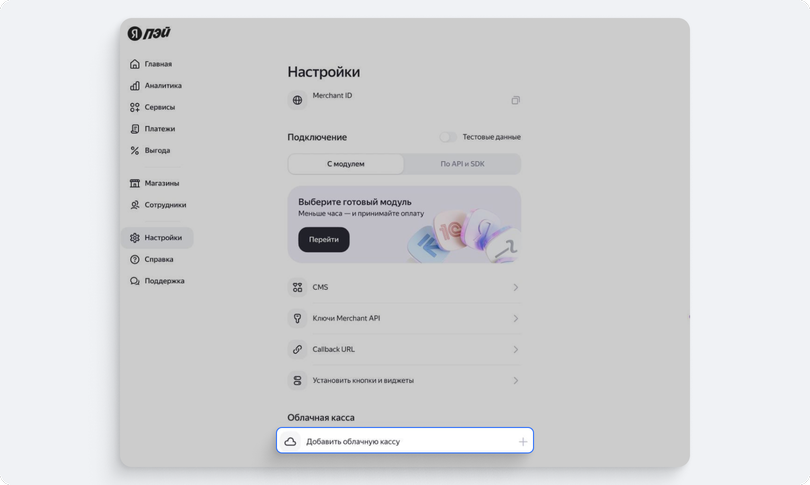Click the cloud icon in Облачная касса row
The height and width of the screenshot is (485, 810).
point(290,442)
